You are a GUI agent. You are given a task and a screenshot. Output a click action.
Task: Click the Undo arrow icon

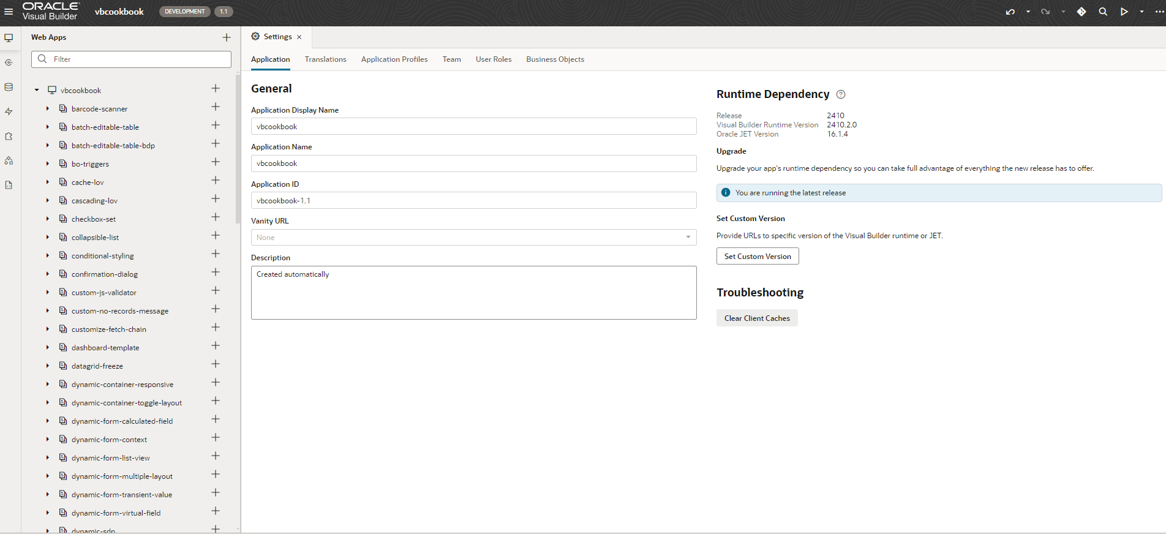[1010, 12]
